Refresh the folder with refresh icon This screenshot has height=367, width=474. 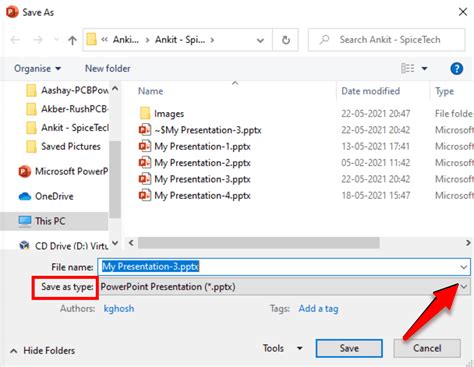[286, 40]
